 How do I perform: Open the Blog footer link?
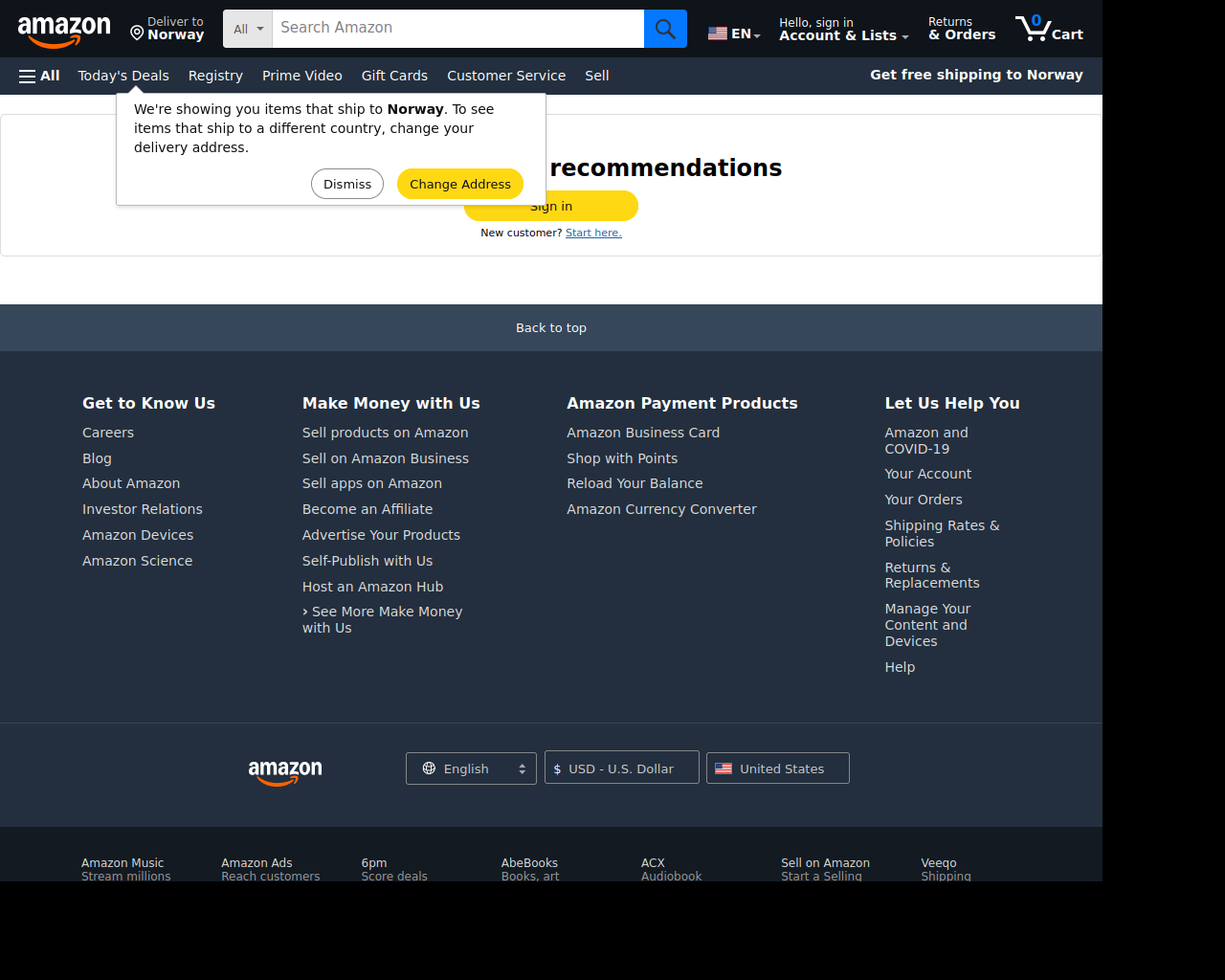coord(97,458)
